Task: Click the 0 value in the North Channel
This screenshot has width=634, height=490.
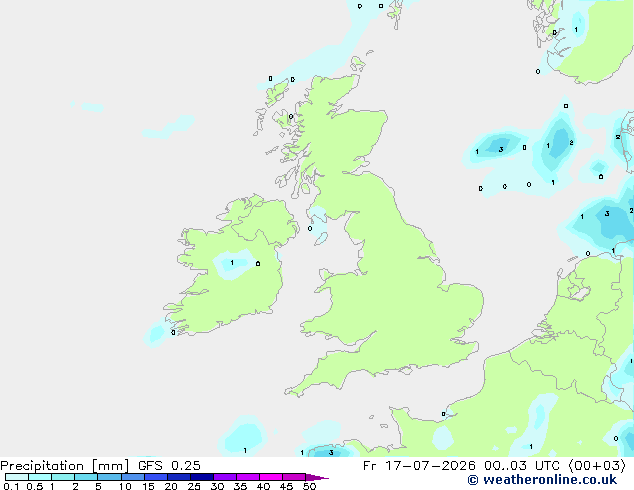Action: [x=310, y=228]
